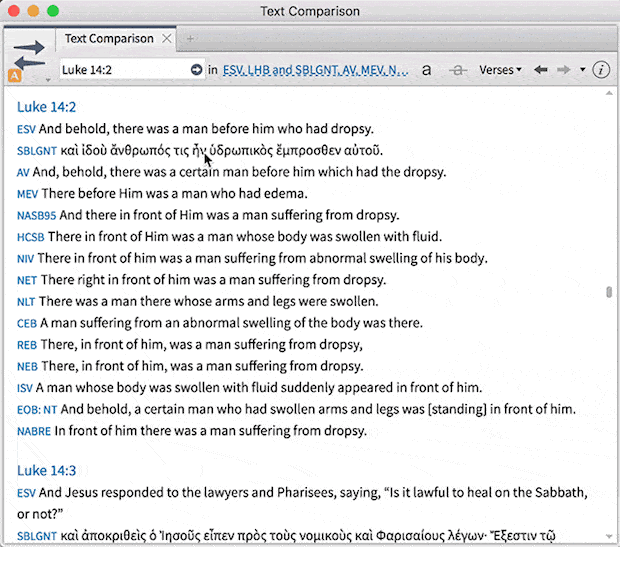Screen dimensions: 640x565
Task: Click the SBLGNT label for Luke 14:2
Action: (37, 151)
